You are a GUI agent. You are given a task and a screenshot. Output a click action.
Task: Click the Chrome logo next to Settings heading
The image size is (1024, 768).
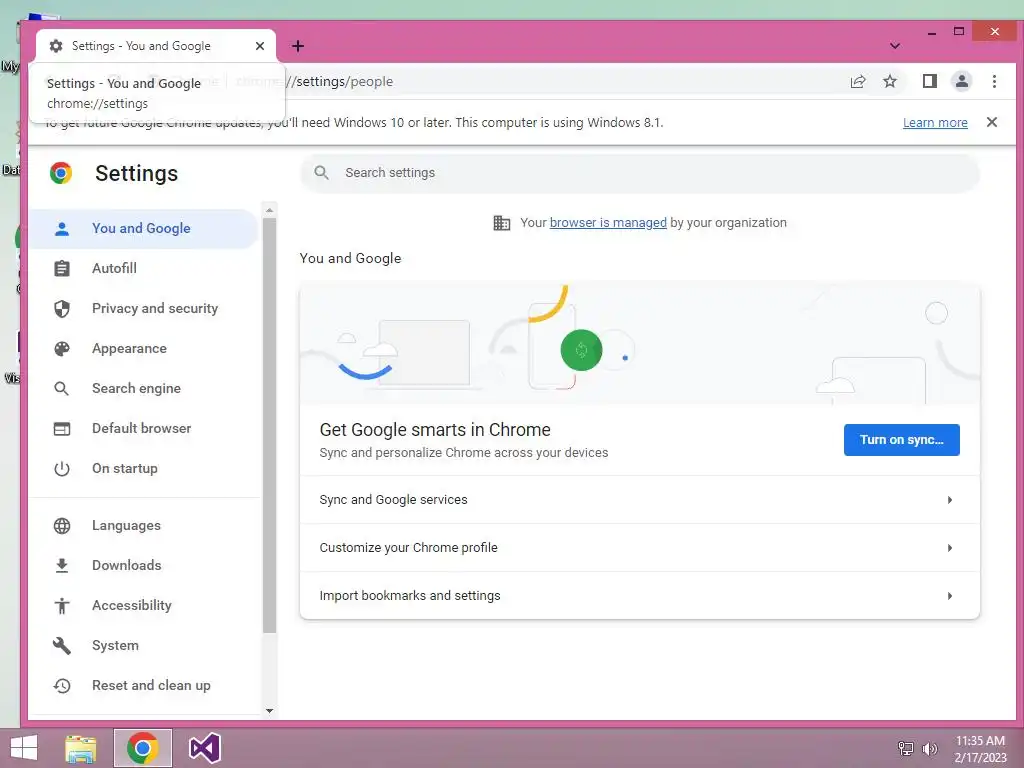[x=61, y=173]
